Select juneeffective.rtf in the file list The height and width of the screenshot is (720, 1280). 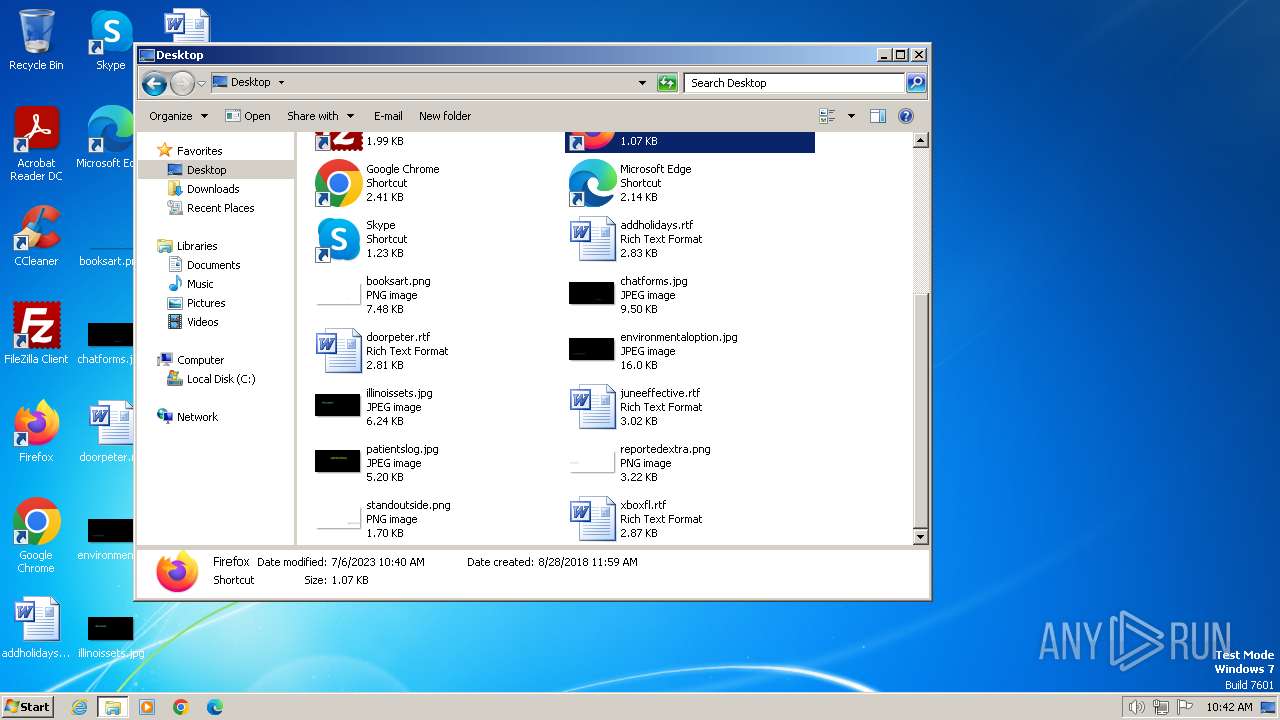692,407
